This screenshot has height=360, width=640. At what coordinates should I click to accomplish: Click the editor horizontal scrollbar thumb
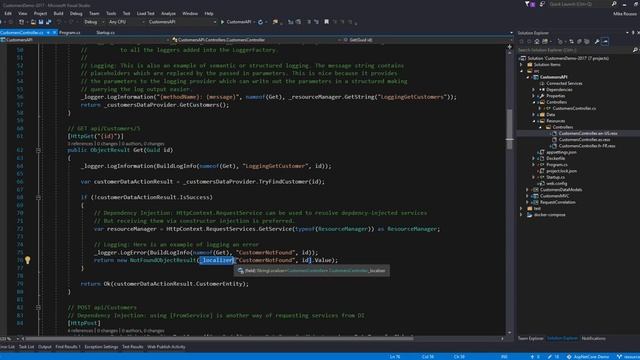click(220, 338)
